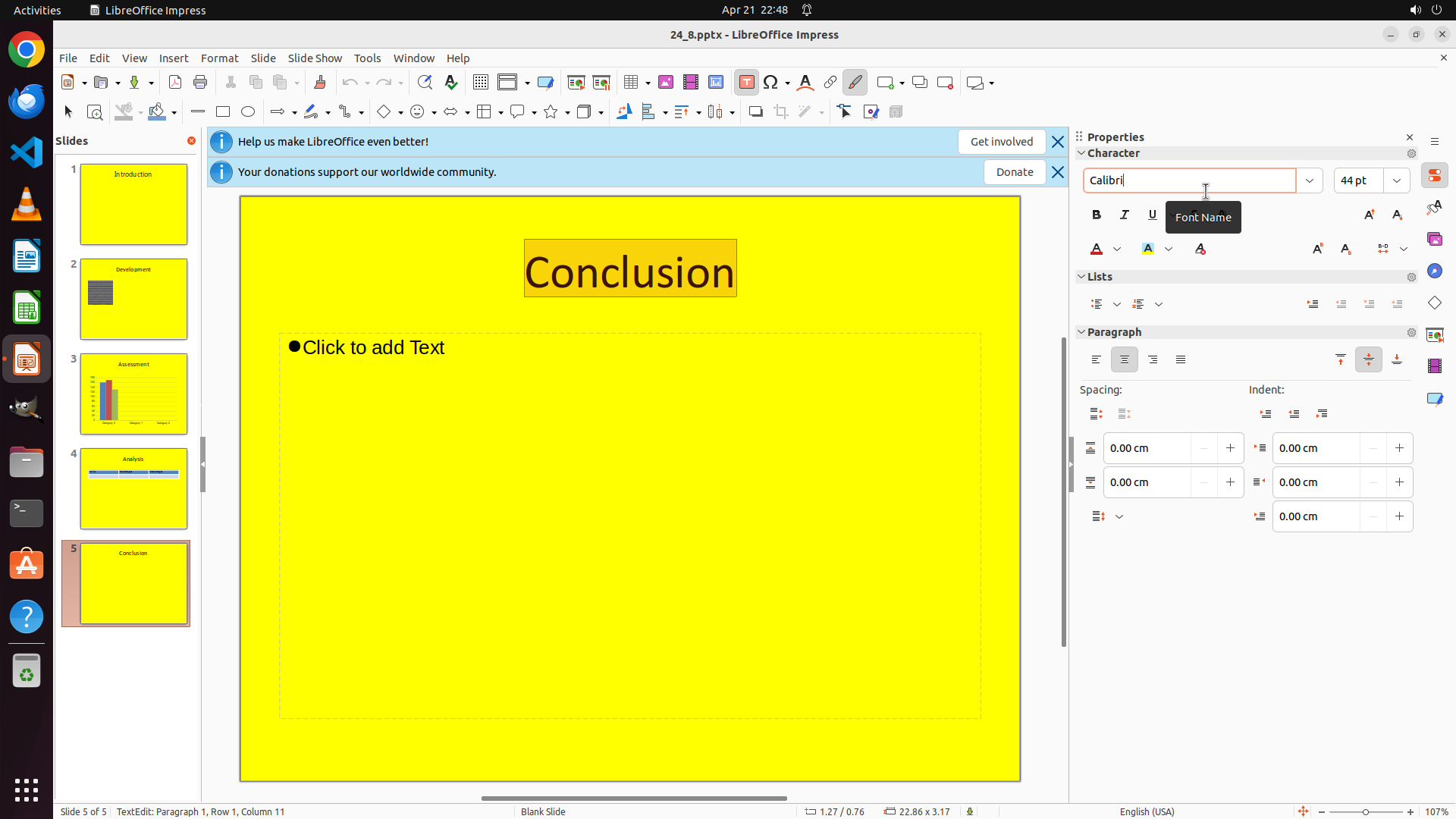
Task: Select the Assessment slide thumbnail
Action: (133, 394)
